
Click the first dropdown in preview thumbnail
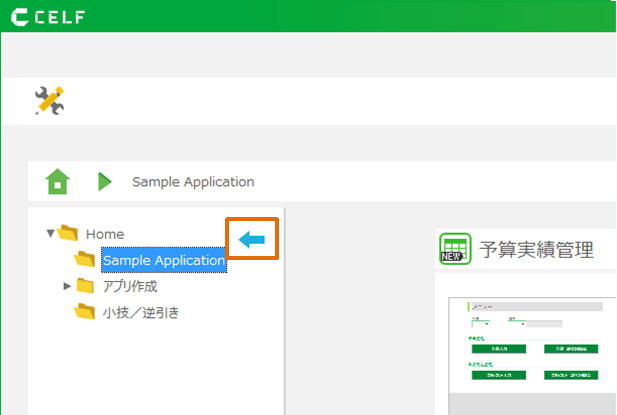(x=480, y=323)
